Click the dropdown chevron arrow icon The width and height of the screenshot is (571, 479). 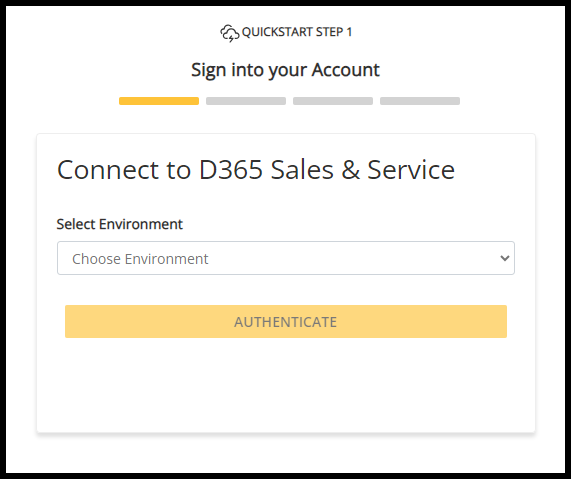(x=505, y=258)
